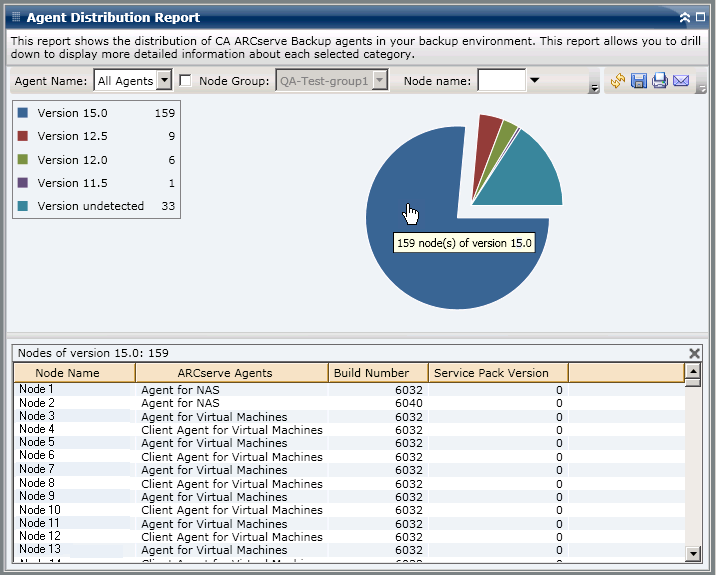Click the email report envelope icon
Screen dimensions: 716x575
pos(681,81)
